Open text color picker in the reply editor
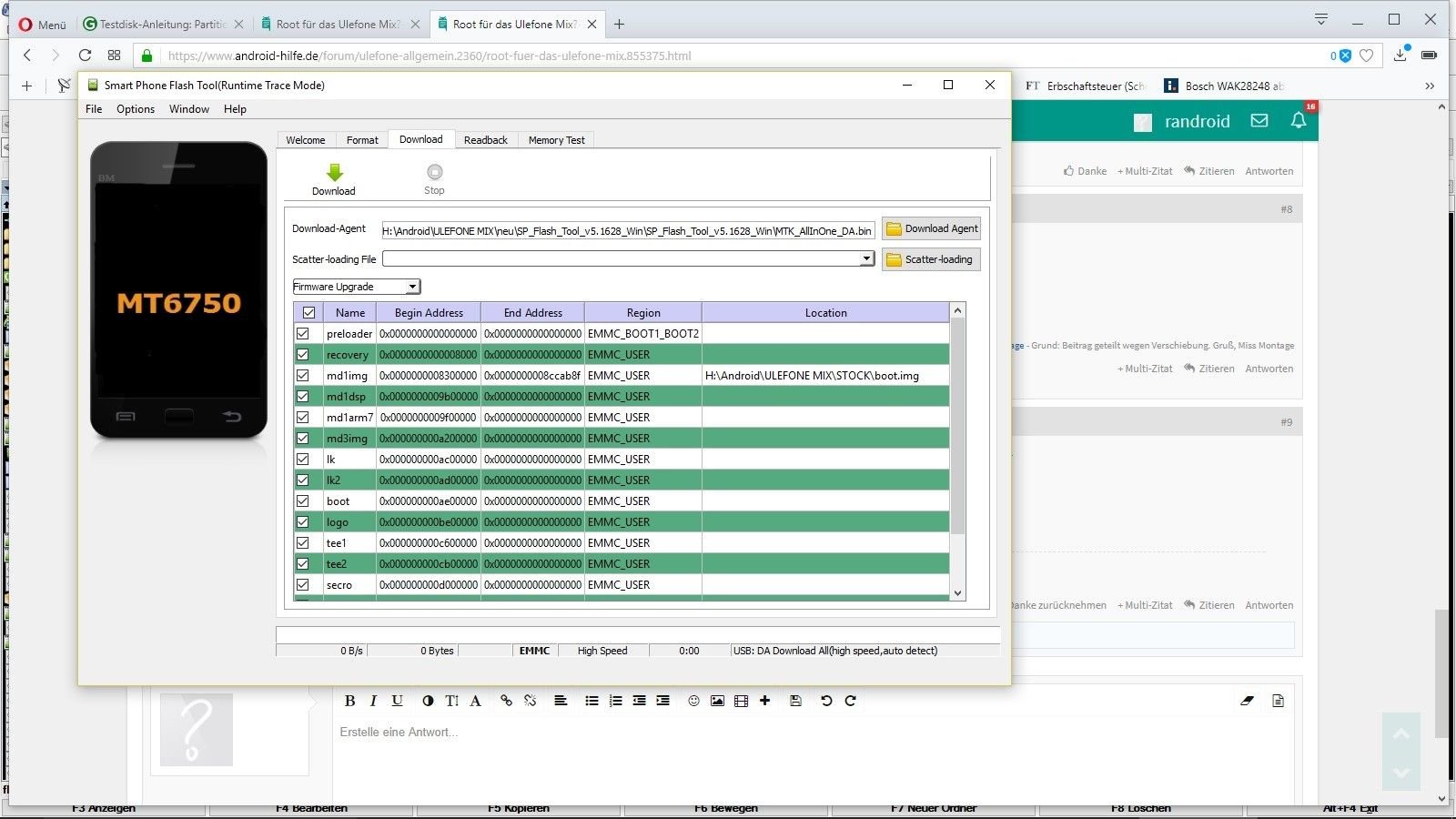1456x819 pixels. pyautogui.click(x=428, y=701)
